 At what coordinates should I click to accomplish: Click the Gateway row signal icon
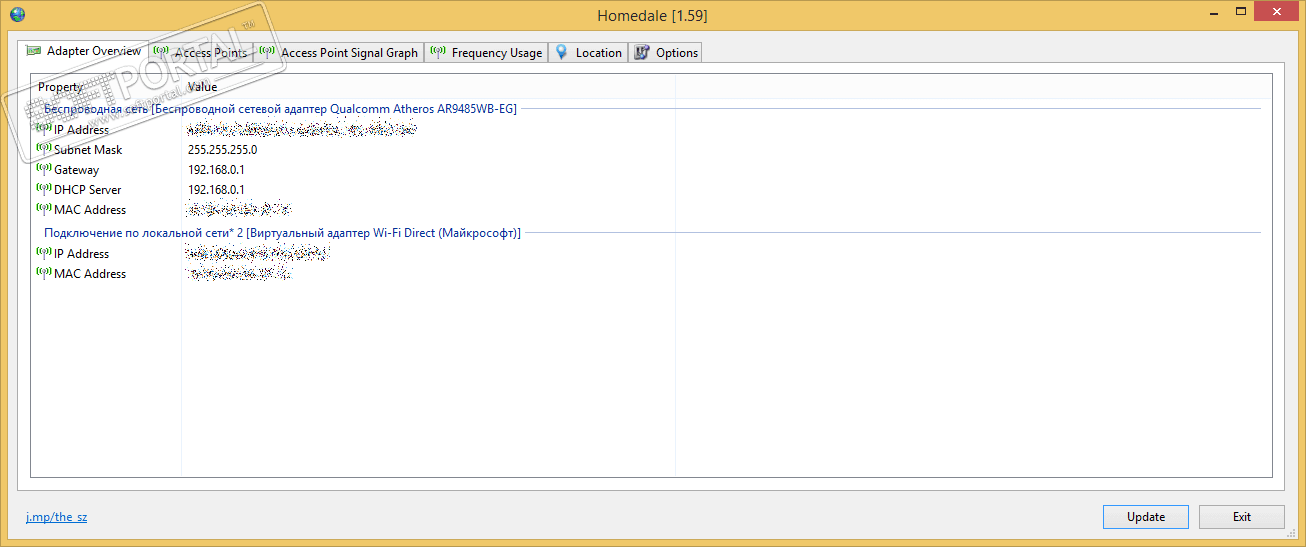click(43, 168)
